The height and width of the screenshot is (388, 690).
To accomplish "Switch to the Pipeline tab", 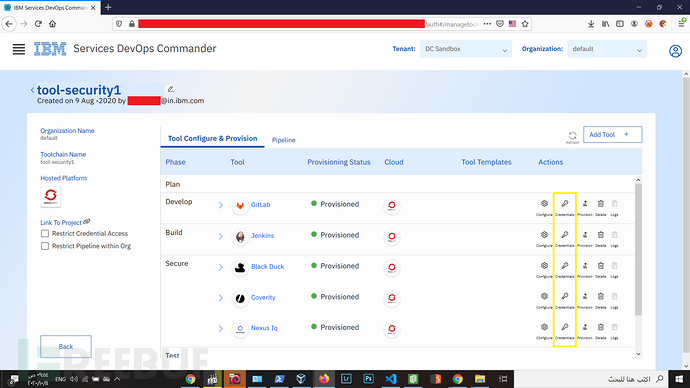I will (x=283, y=140).
